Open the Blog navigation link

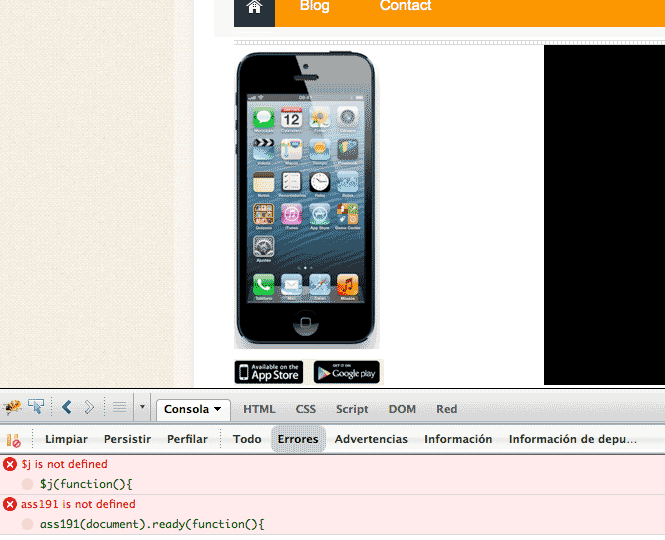(314, 6)
